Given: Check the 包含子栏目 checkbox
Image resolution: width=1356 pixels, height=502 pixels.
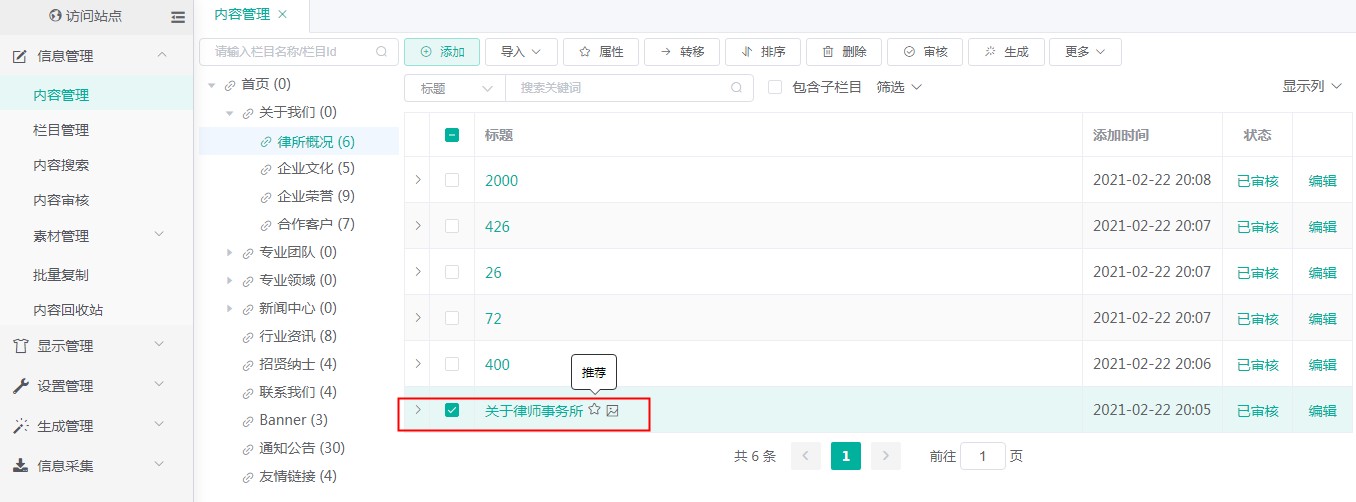Looking at the screenshot, I should click(775, 88).
